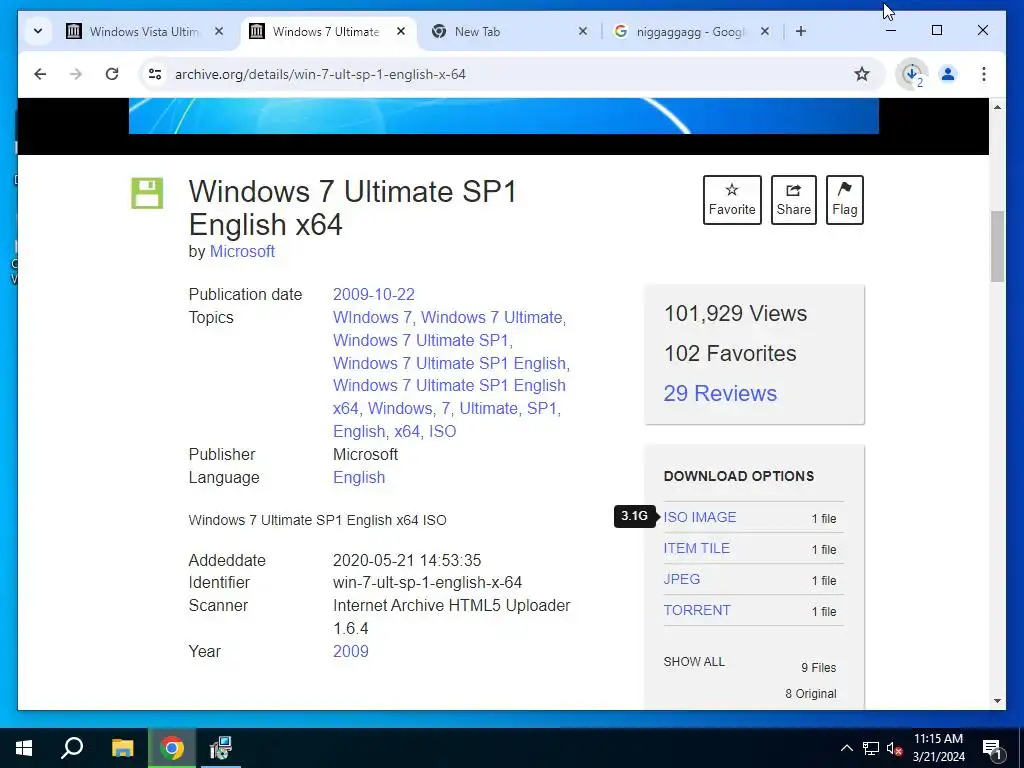Open the Chrome three-dot menu
1024x768 pixels.
(x=984, y=74)
